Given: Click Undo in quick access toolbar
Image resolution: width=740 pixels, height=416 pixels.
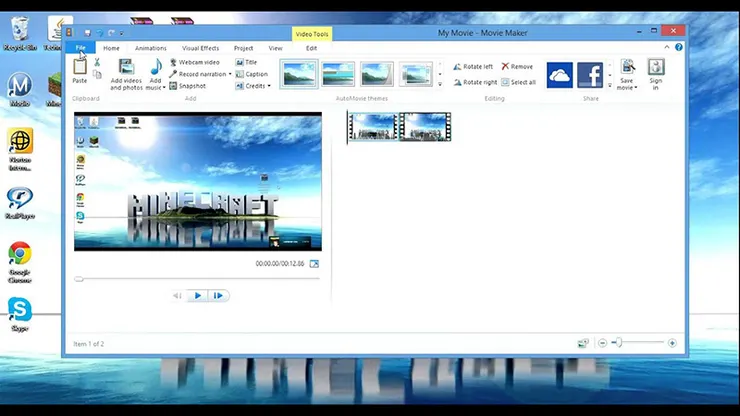Looking at the screenshot, I should click(100, 33).
